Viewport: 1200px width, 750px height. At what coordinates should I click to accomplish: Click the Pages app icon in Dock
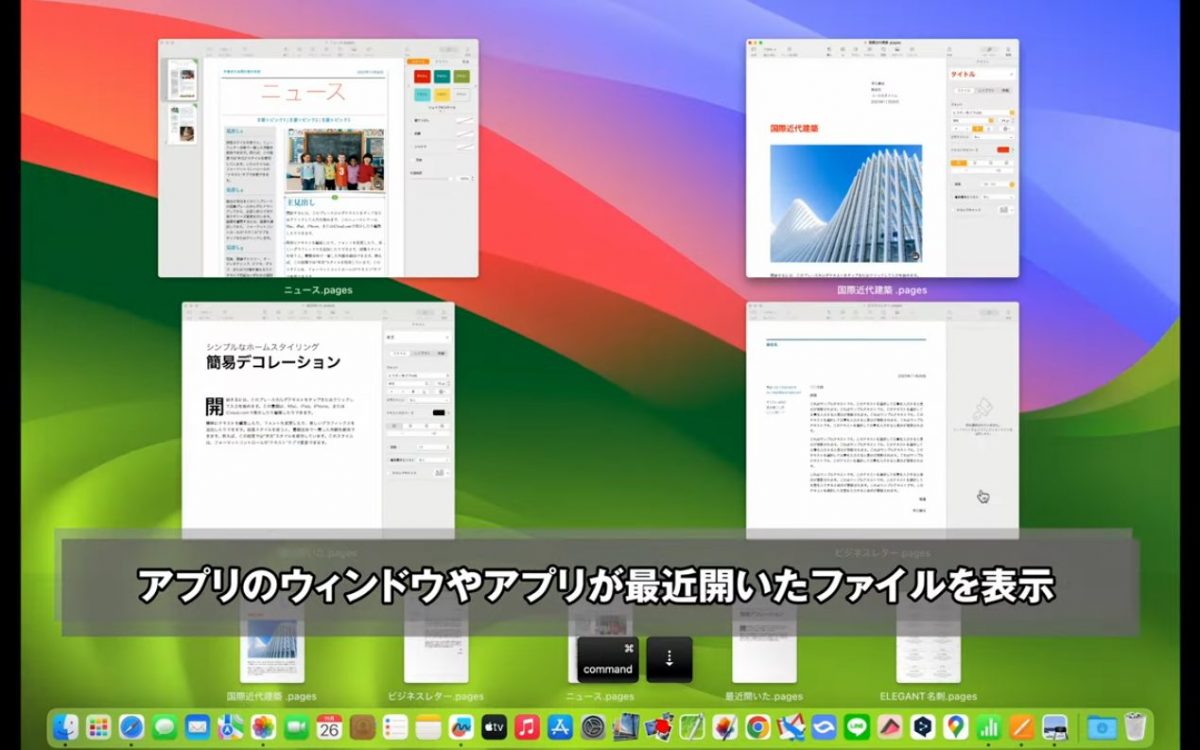[x=1021, y=727]
